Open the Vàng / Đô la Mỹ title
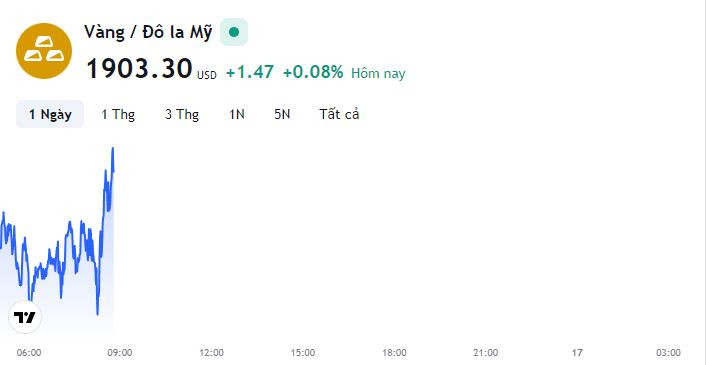The height and width of the screenshot is (365, 707). pyautogui.click(x=148, y=32)
